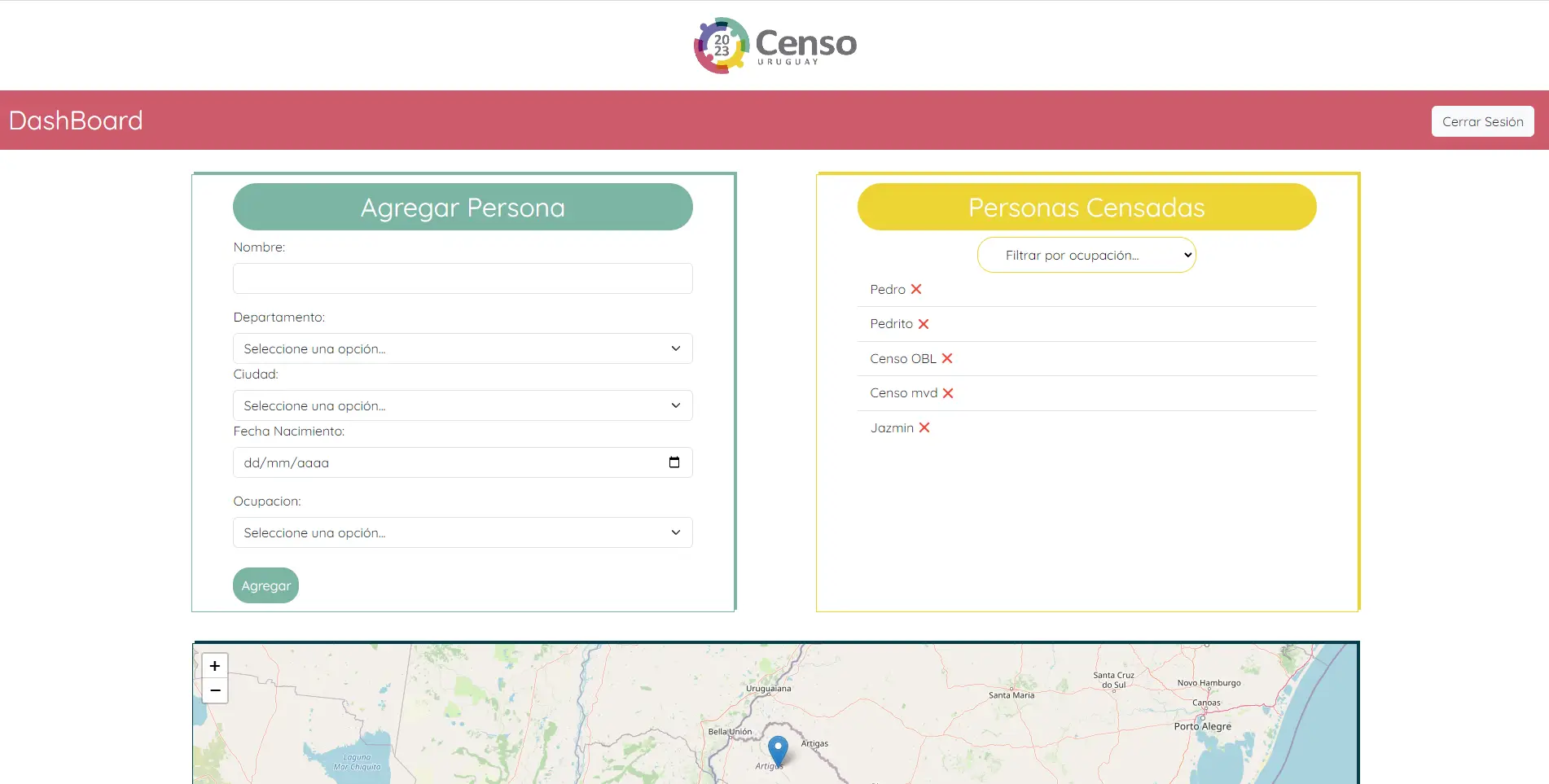Screen dimensions: 1549x784
Task: Zoom out on the map
Action: click(215, 690)
